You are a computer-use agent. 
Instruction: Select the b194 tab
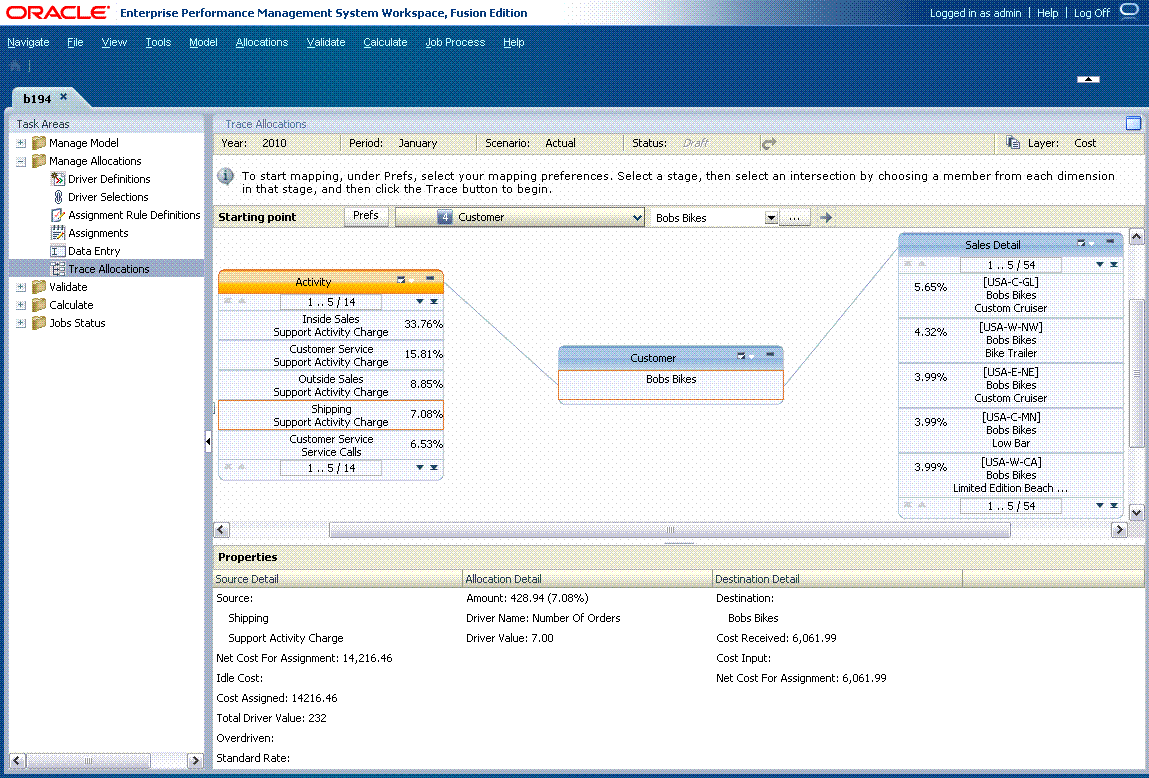37,97
